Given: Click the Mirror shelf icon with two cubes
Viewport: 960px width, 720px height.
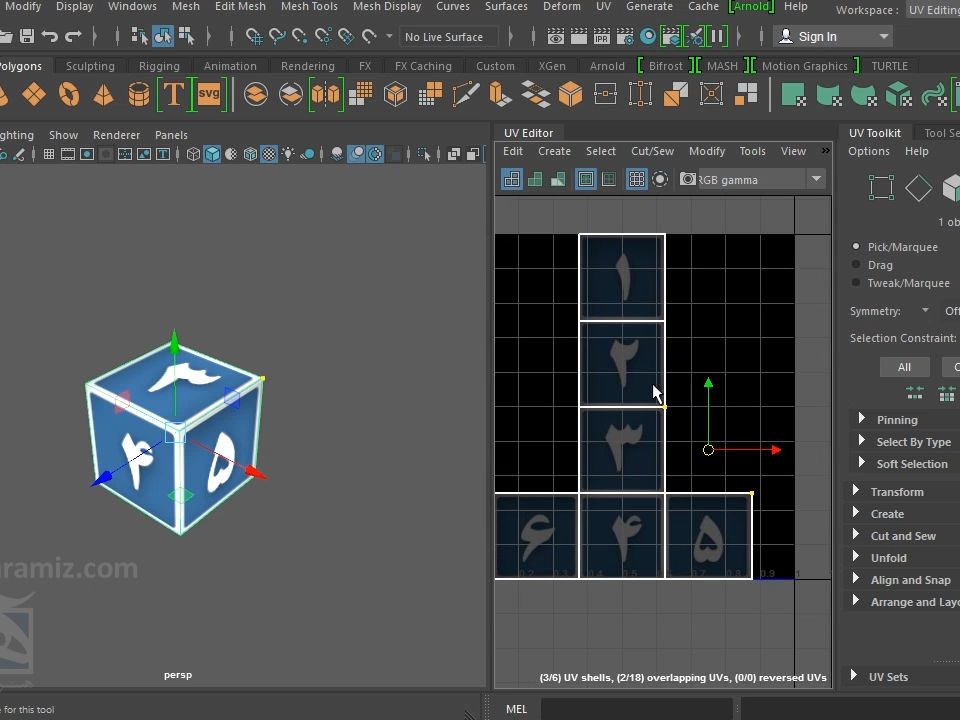Looking at the screenshot, I should 326,94.
